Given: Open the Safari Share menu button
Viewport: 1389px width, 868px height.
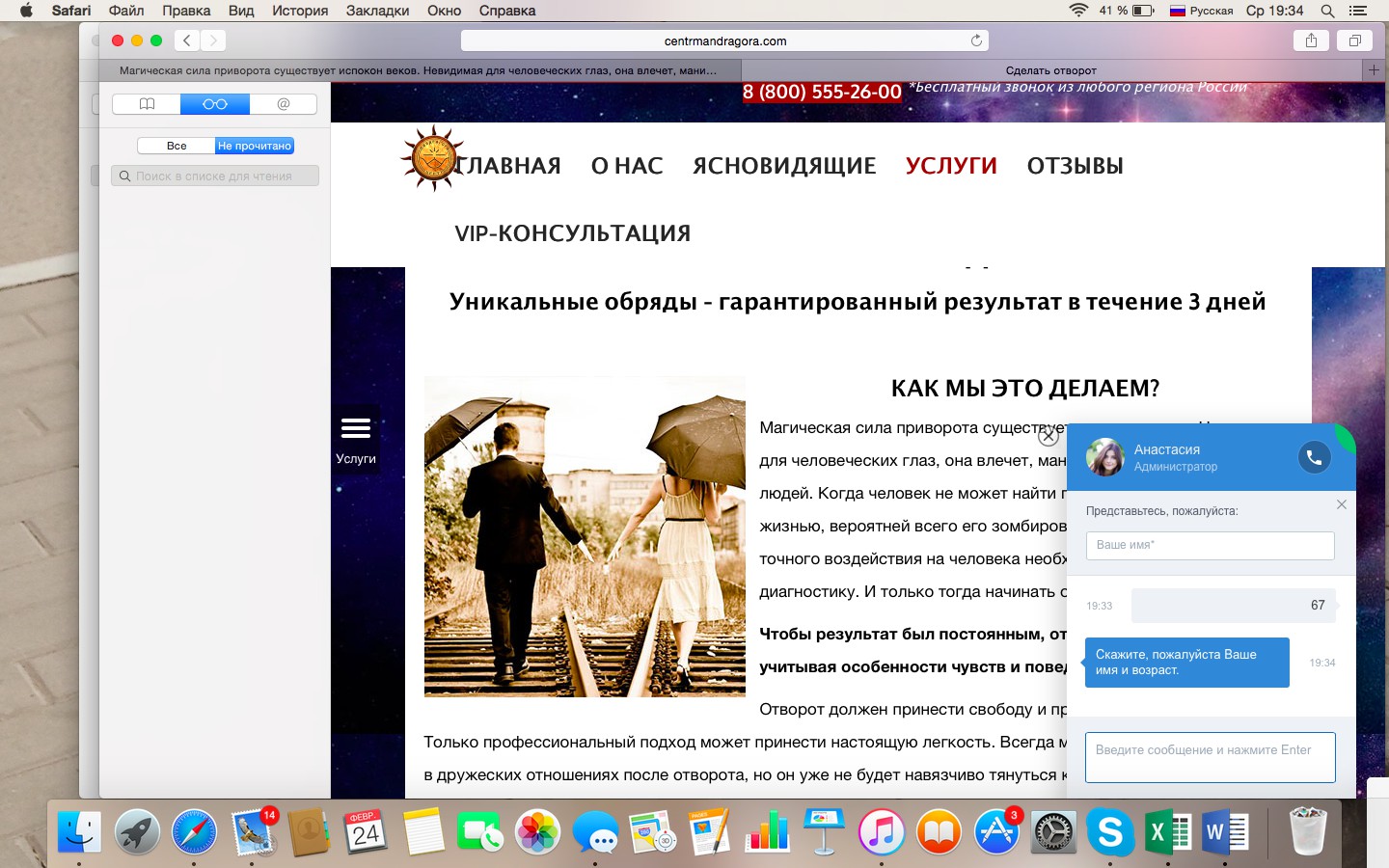Looking at the screenshot, I should click(x=1311, y=41).
